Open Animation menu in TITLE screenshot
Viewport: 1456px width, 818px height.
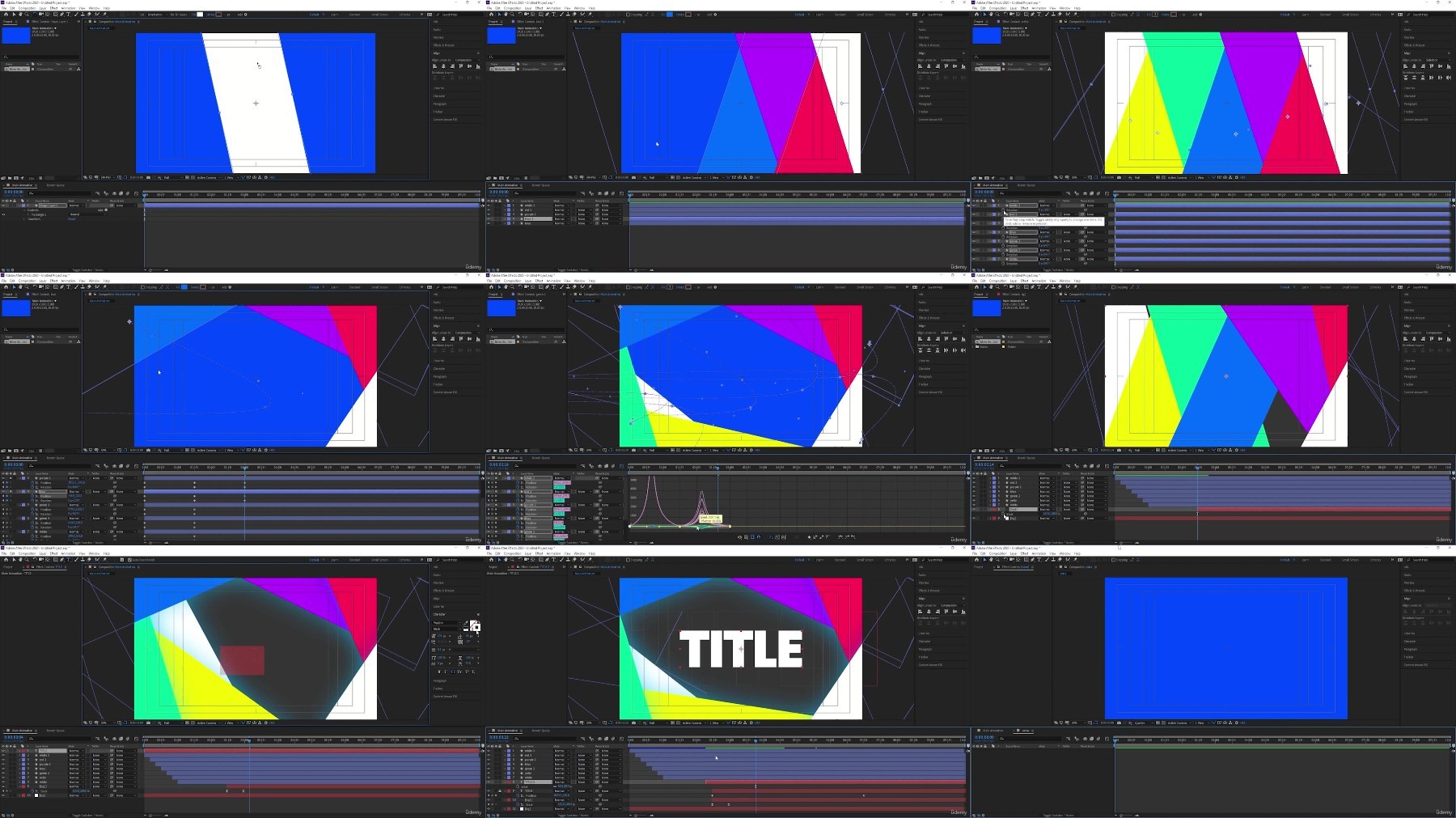pos(553,553)
